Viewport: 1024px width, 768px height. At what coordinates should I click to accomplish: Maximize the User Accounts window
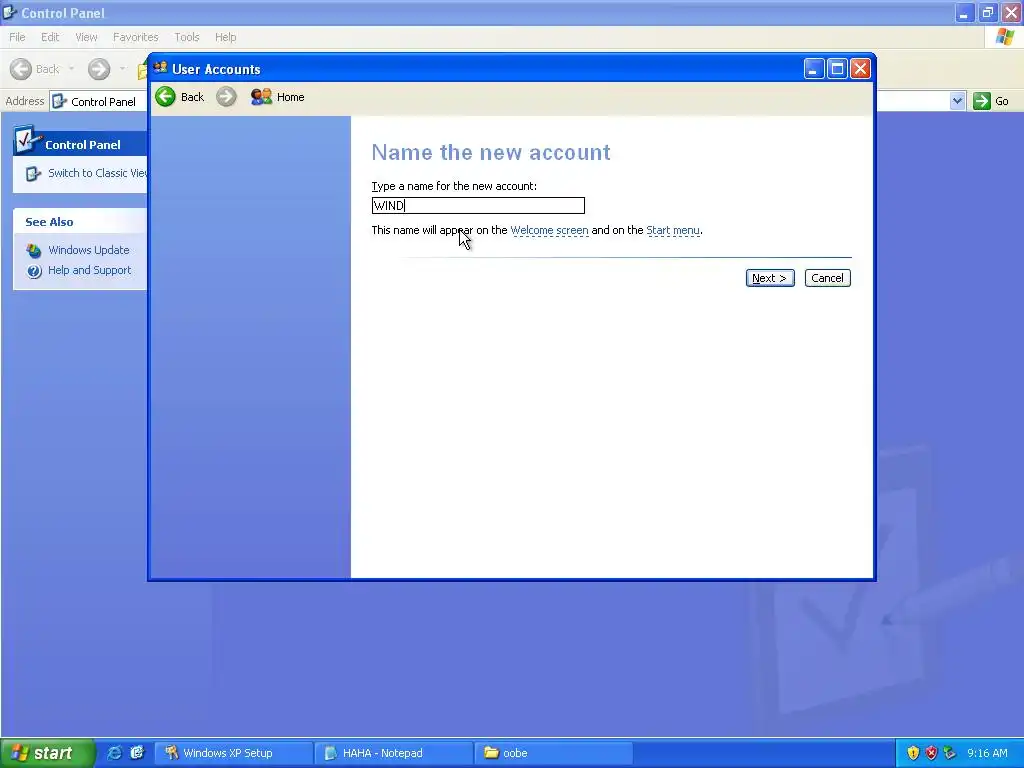click(x=837, y=69)
